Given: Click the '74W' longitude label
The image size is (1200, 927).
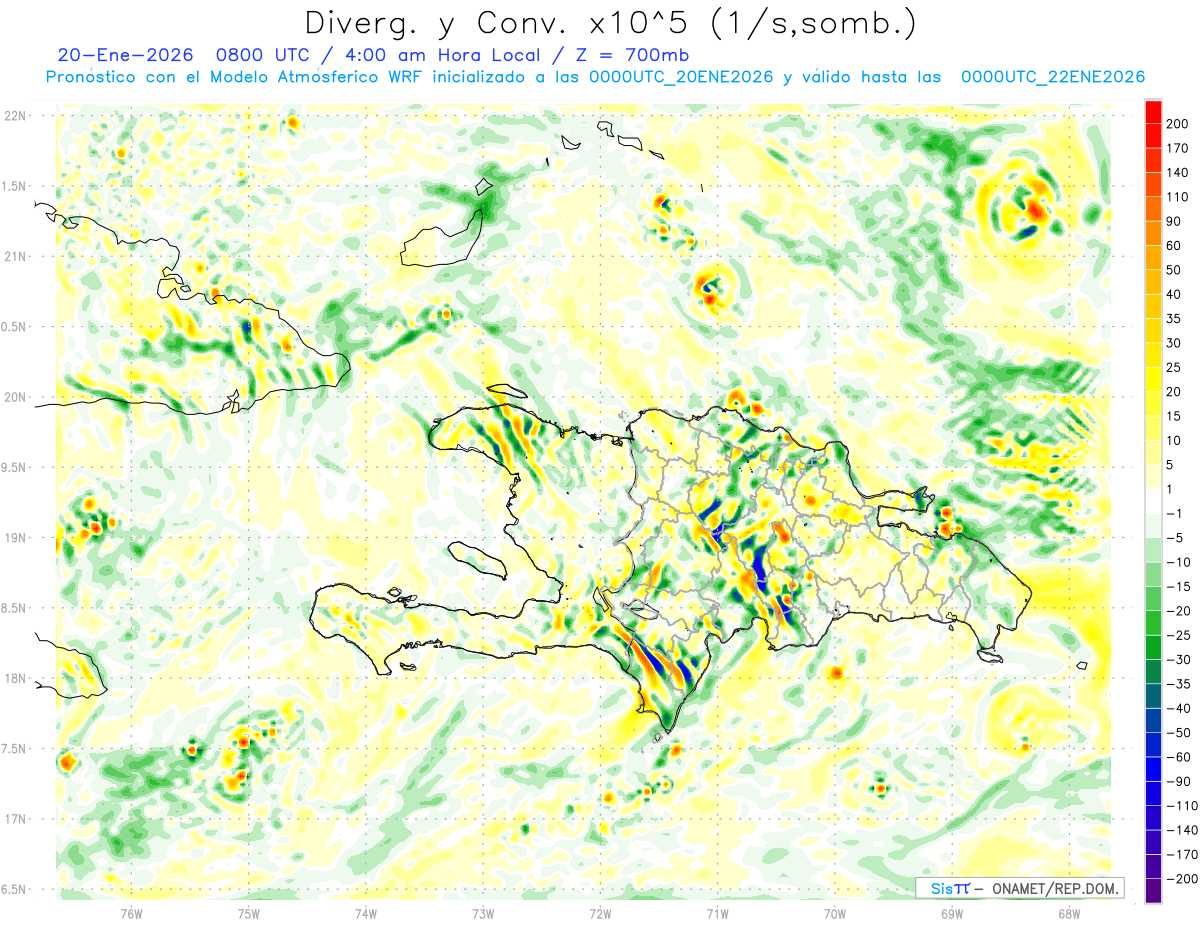Looking at the screenshot, I should coord(366,912).
